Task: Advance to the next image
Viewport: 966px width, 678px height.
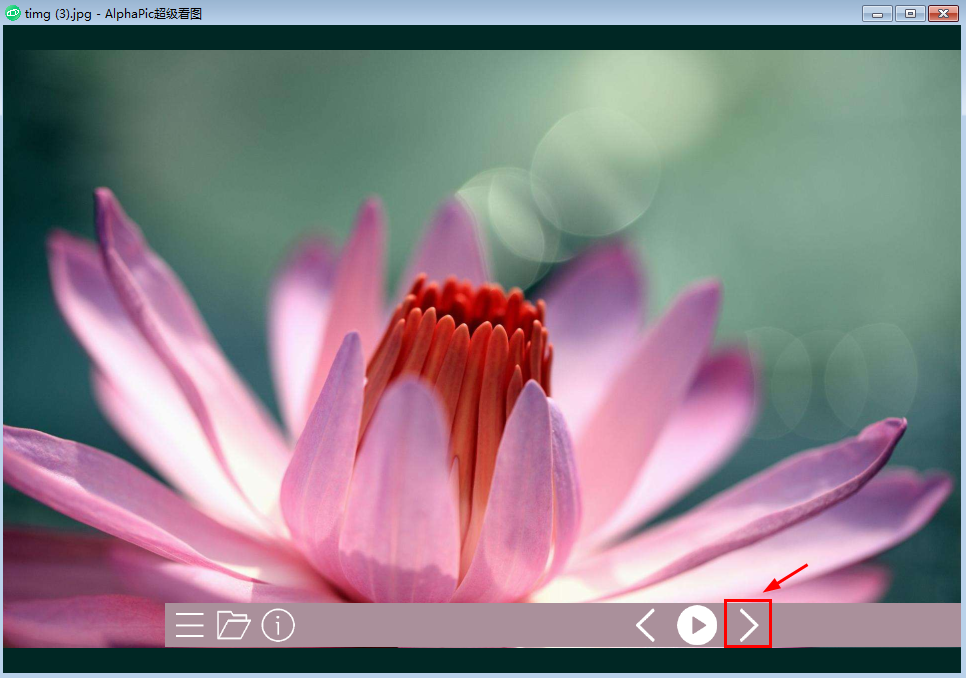Action: [x=748, y=626]
